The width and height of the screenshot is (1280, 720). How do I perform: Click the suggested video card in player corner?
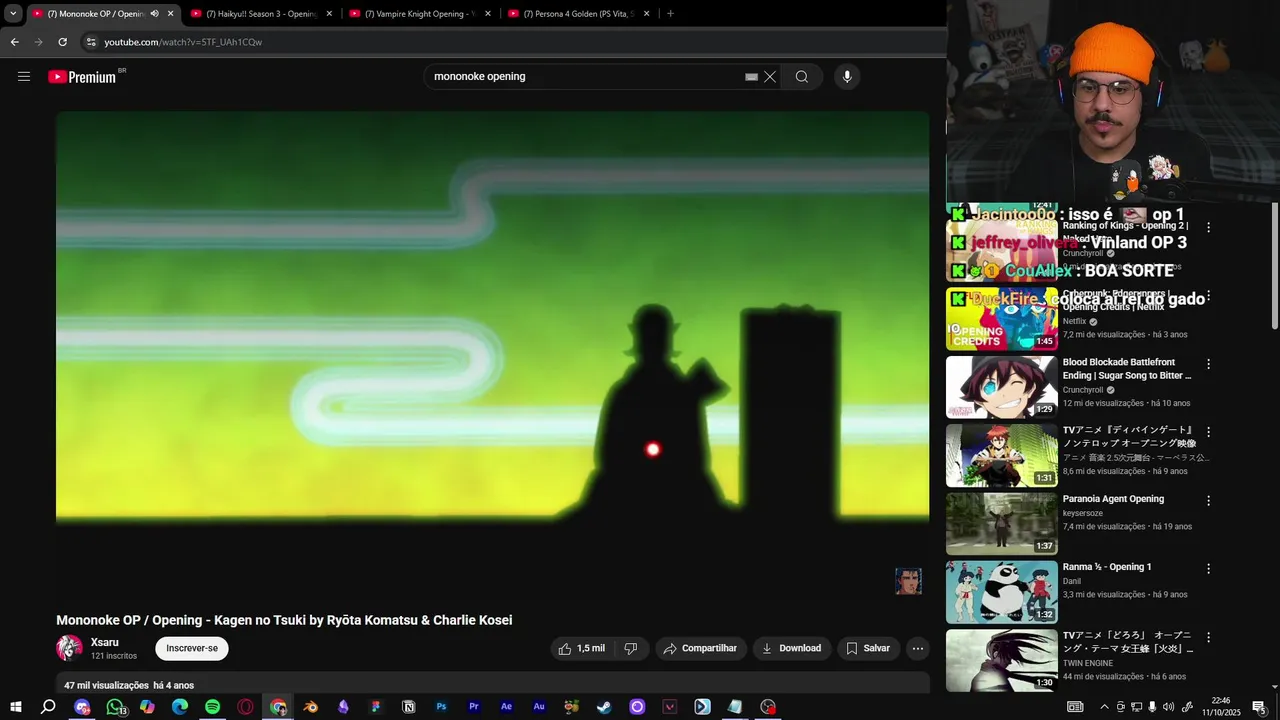click(x=908, y=581)
